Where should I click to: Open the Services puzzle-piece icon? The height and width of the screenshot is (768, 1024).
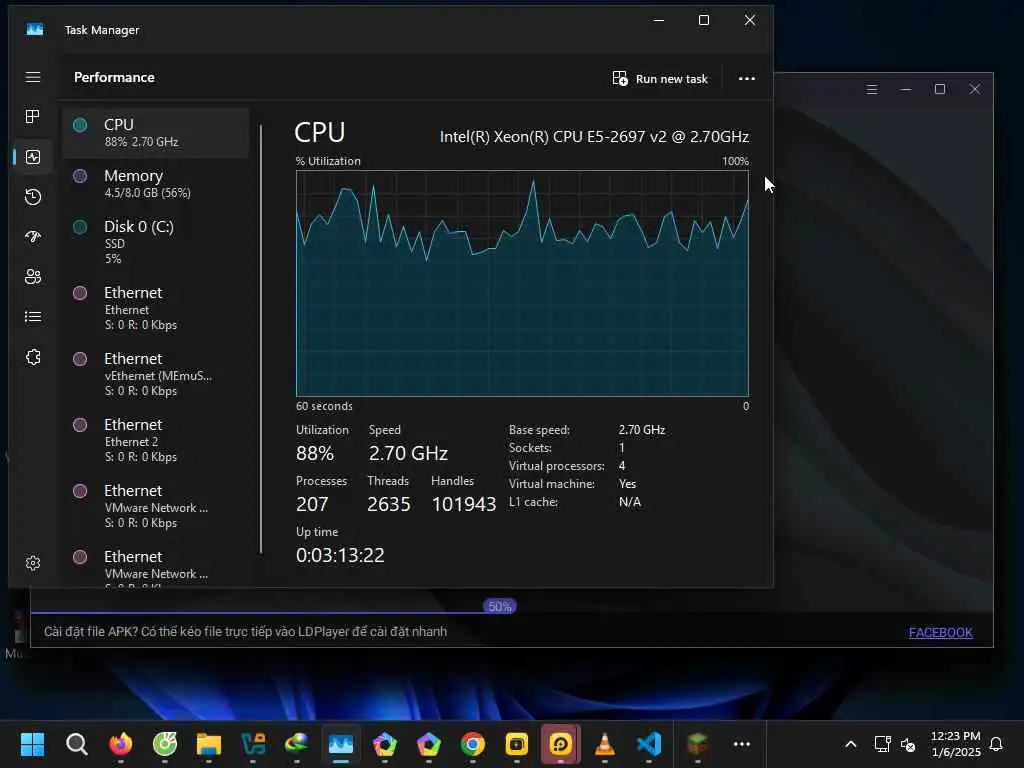[33, 357]
